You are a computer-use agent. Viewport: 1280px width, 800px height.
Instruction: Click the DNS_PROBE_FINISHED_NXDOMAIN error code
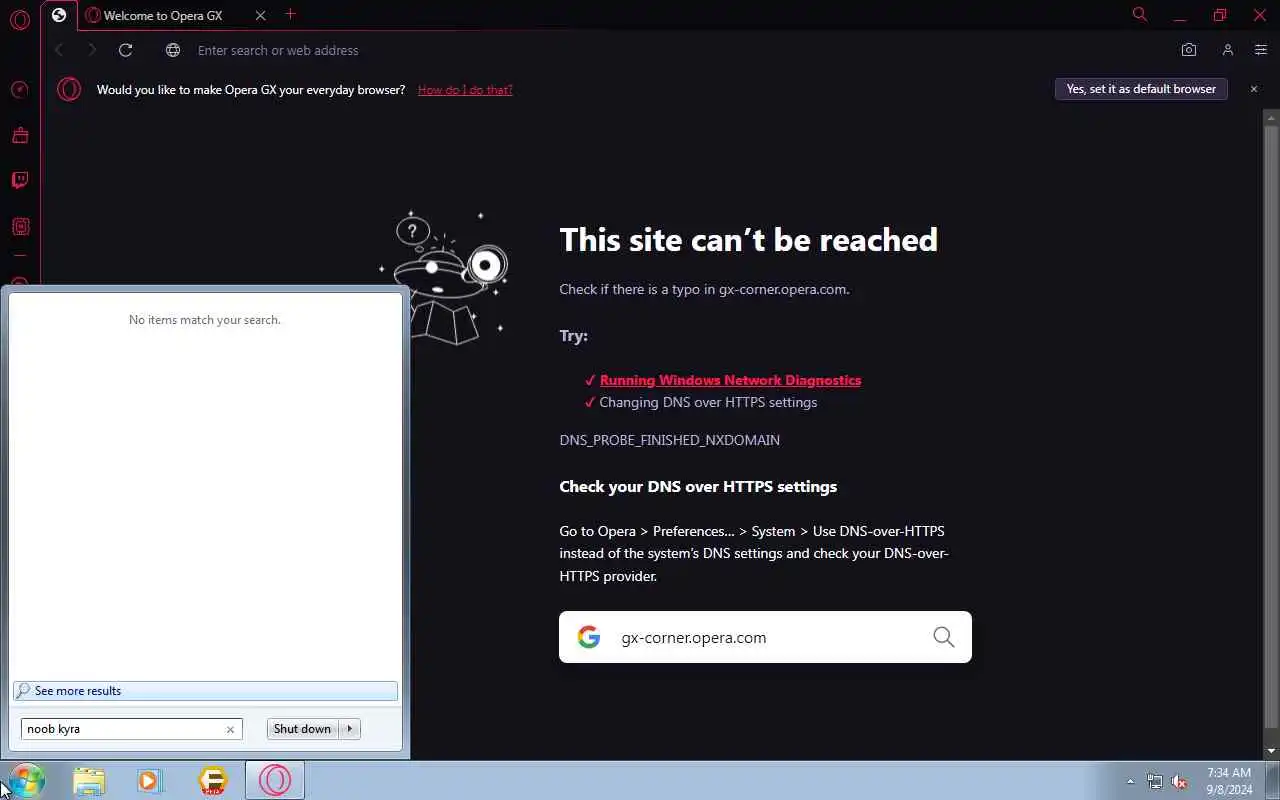coord(669,440)
